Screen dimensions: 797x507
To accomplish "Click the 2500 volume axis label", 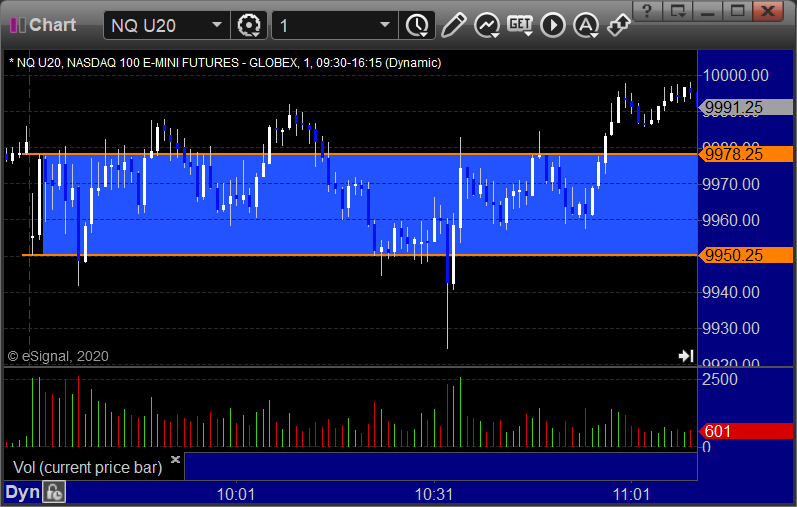I will pyautogui.click(x=720, y=379).
